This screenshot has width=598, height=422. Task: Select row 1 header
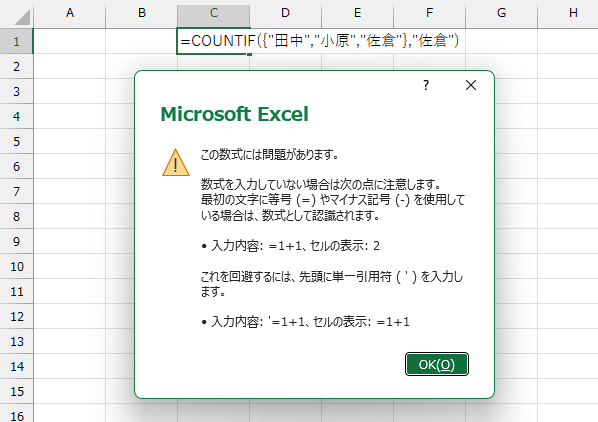pyautogui.click(x=16, y=41)
